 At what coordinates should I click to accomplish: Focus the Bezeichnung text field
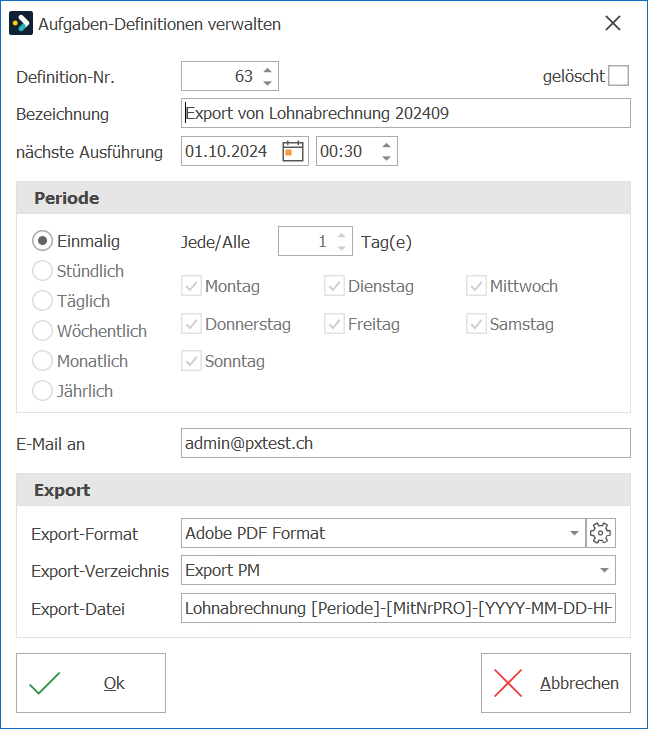point(406,113)
